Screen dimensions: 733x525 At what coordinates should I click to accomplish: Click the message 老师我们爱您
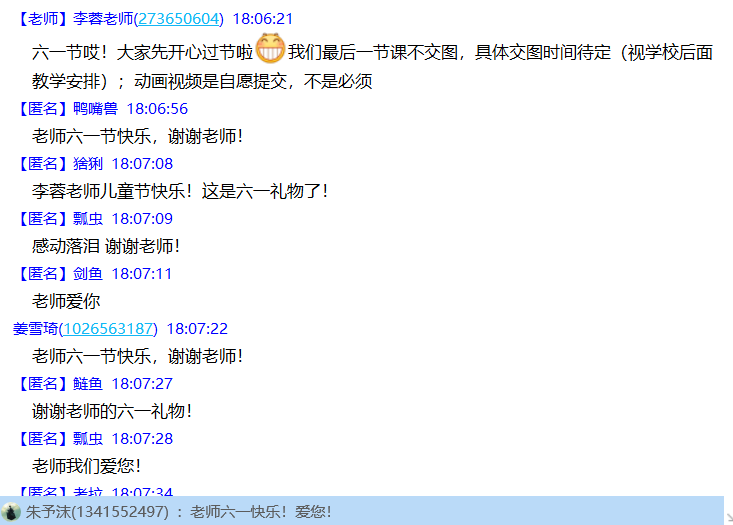pos(86,466)
